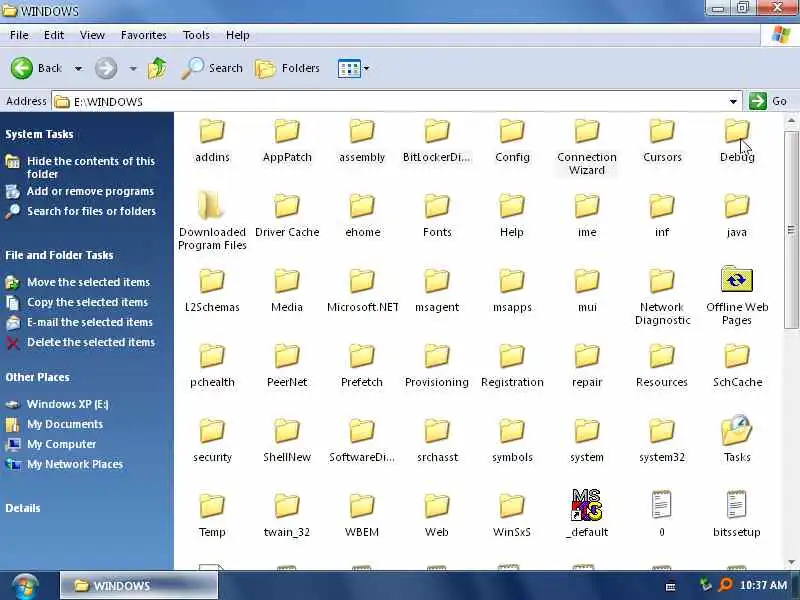Expand the Details section header

tap(22, 508)
